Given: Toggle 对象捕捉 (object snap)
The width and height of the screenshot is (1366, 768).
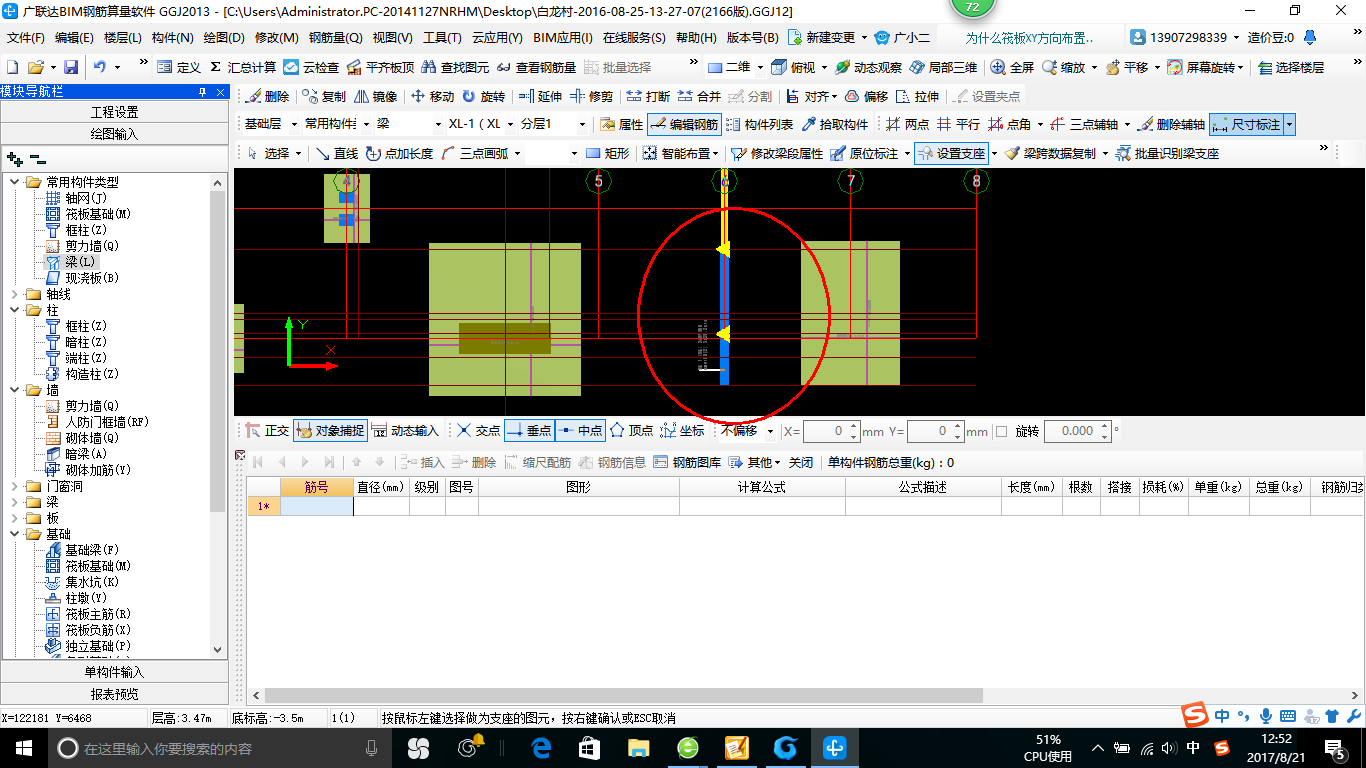Looking at the screenshot, I should tap(329, 431).
